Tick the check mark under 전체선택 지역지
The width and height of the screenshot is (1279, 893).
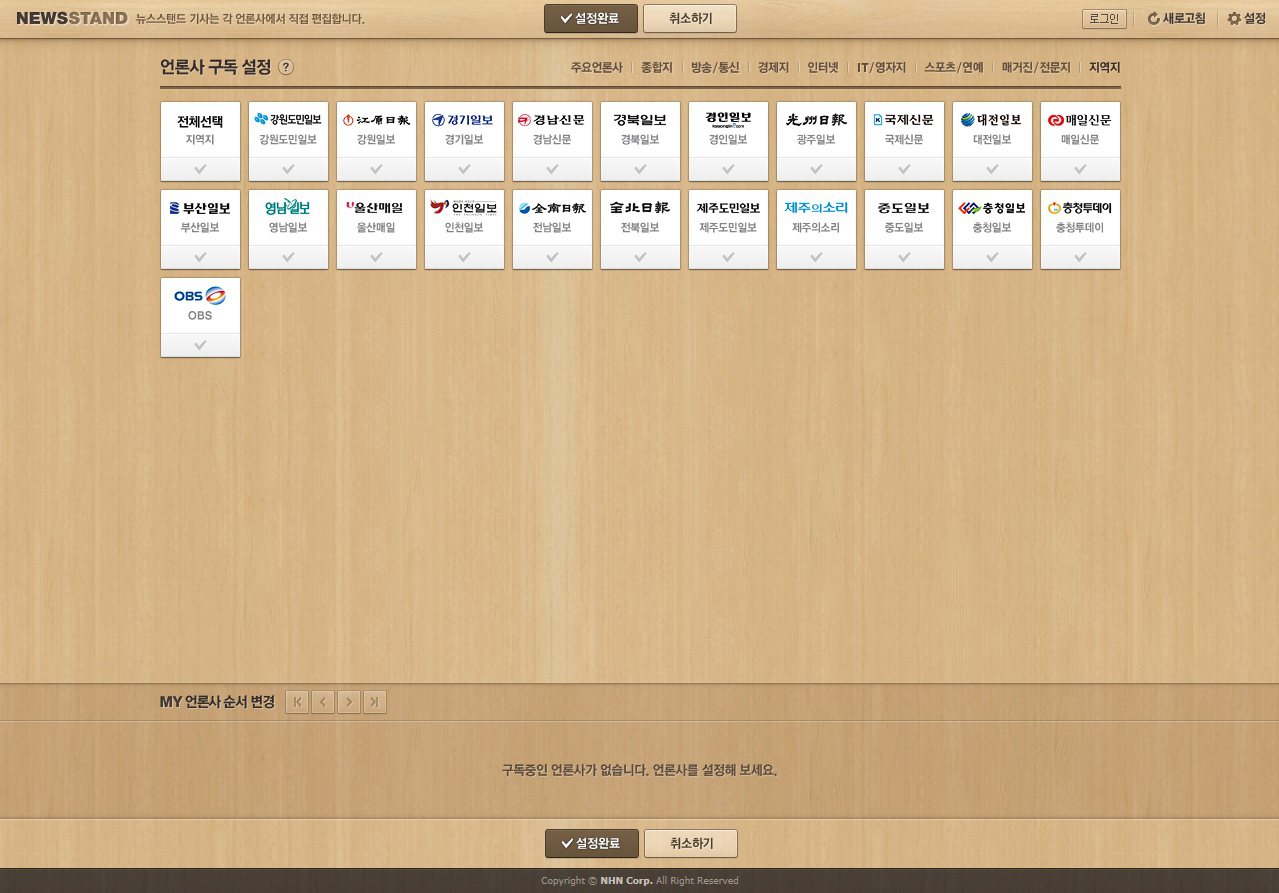click(200, 169)
